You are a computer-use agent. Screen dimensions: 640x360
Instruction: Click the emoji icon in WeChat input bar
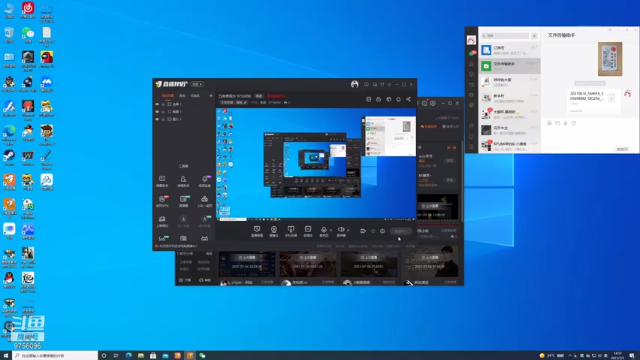(x=549, y=123)
